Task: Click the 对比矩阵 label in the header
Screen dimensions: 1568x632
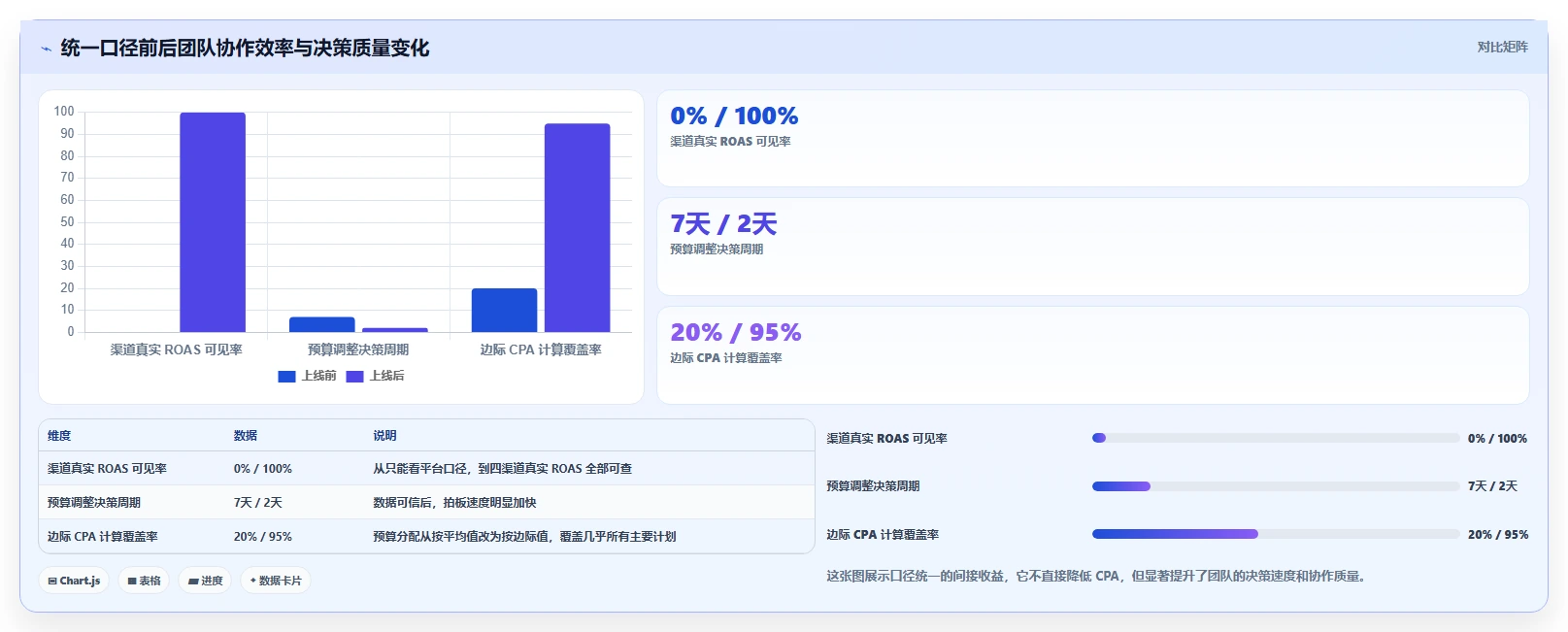Action: pyautogui.click(x=1502, y=47)
